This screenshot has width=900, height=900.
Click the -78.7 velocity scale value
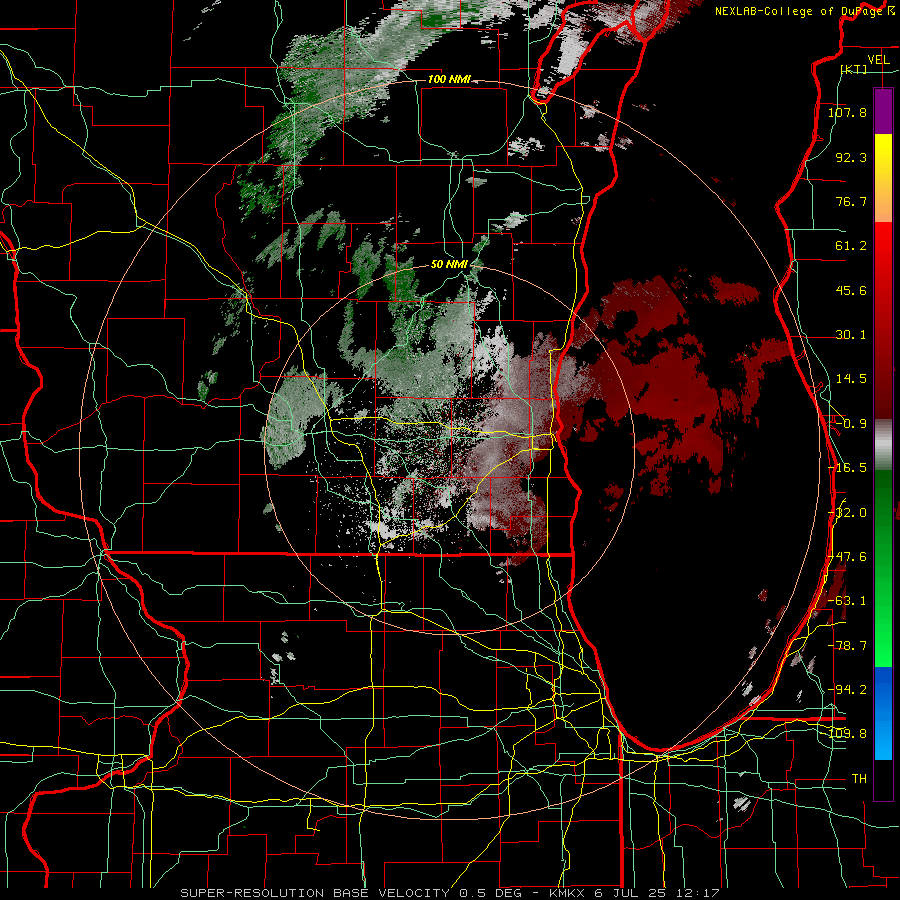[847, 646]
